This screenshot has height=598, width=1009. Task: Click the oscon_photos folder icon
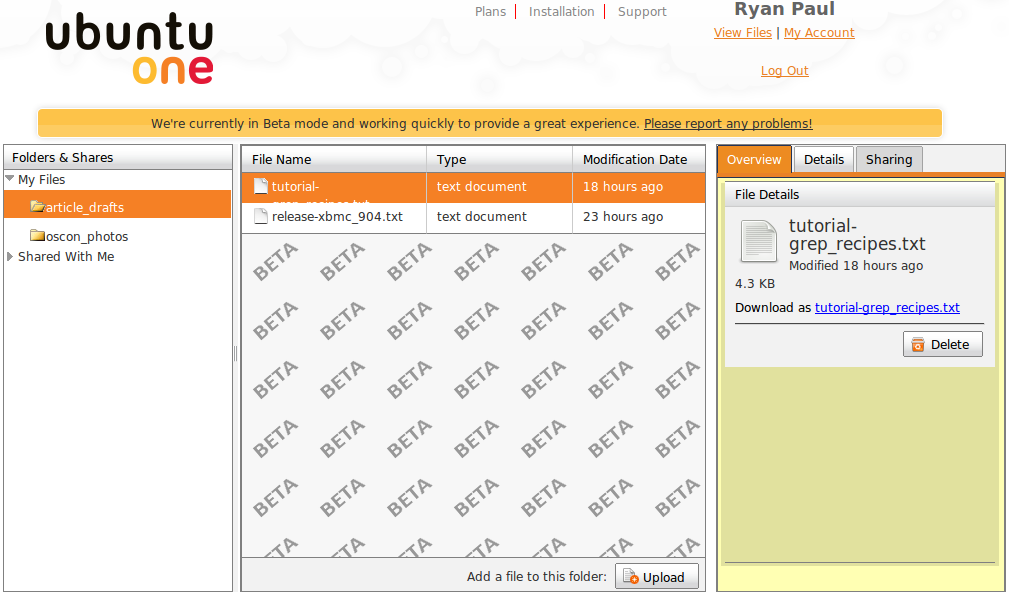(37, 236)
